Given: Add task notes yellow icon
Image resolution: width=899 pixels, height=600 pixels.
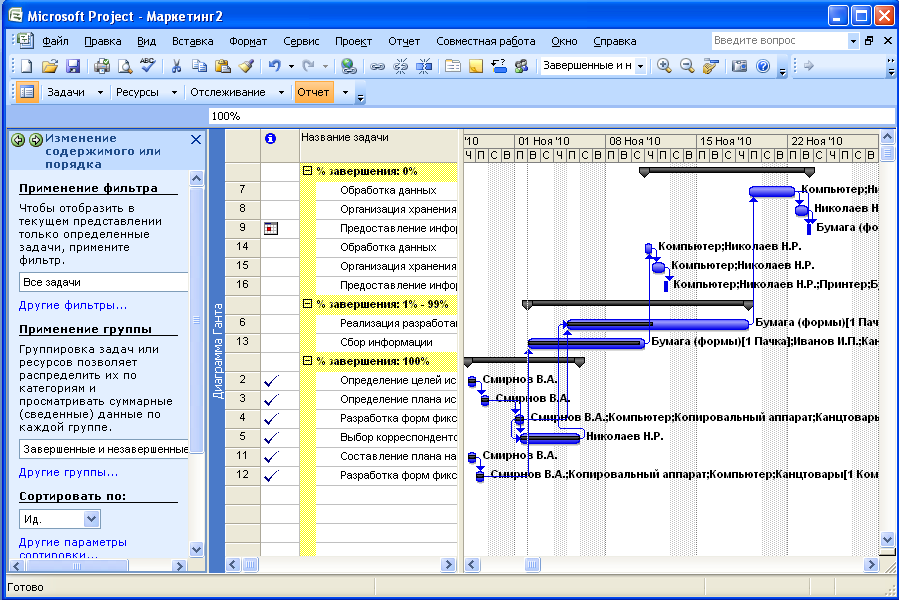Looking at the screenshot, I should tap(475, 66).
